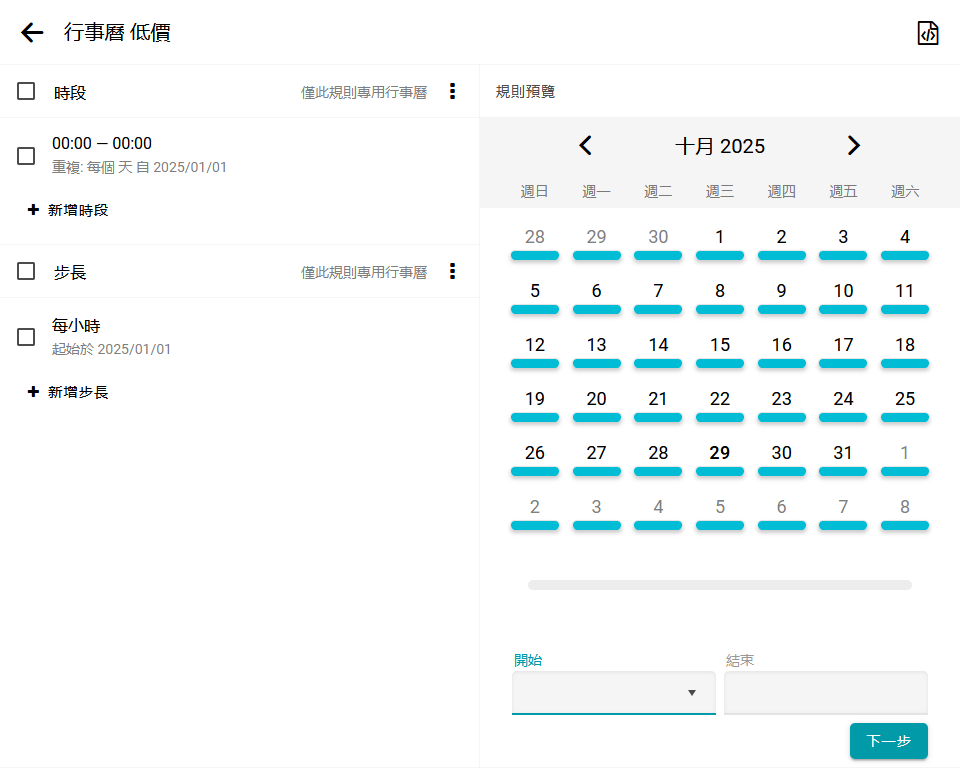The image size is (960, 781).
Task: Select the 步長 header checkbox
Action: 26,271
